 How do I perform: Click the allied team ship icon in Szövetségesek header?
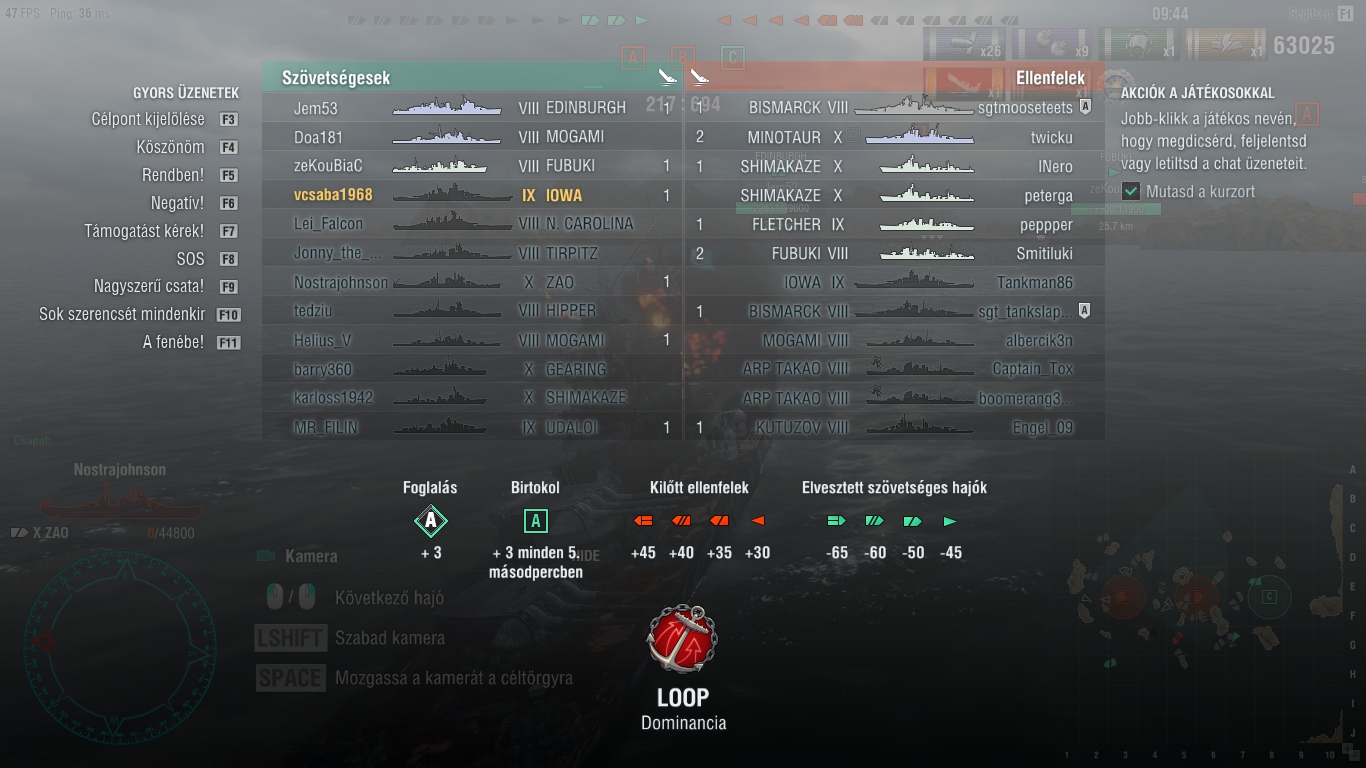(667, 77)
